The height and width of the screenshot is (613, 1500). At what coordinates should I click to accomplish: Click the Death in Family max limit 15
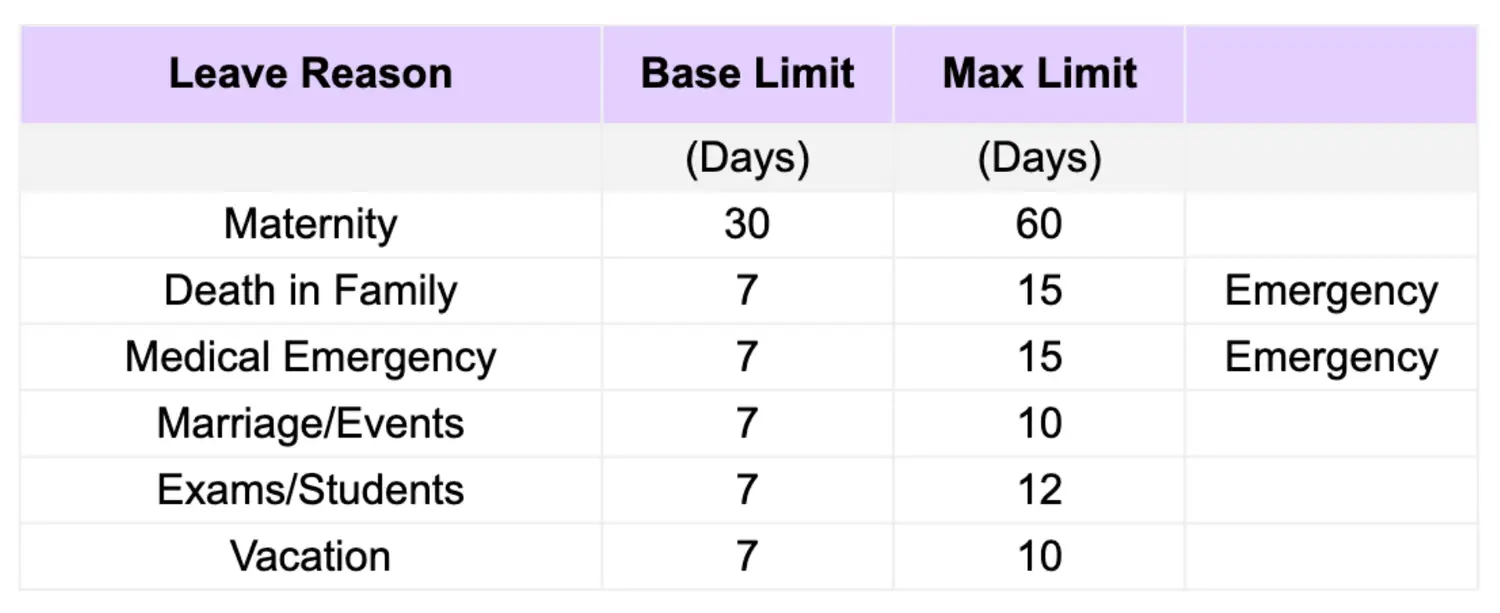(1039, 291)
